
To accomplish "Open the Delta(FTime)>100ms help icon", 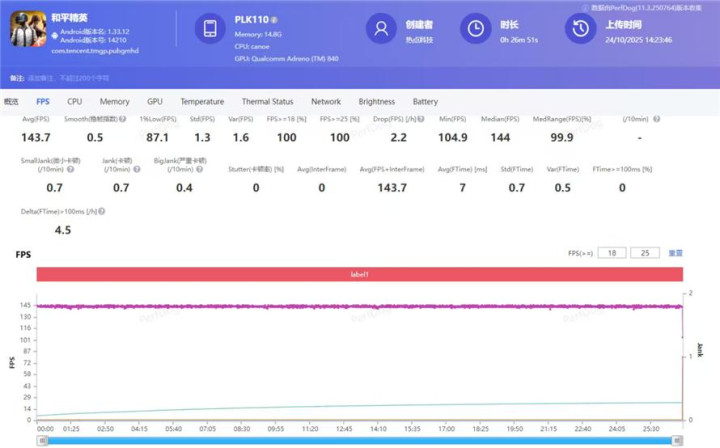I will pyautogui.click(x=101, y=211).
